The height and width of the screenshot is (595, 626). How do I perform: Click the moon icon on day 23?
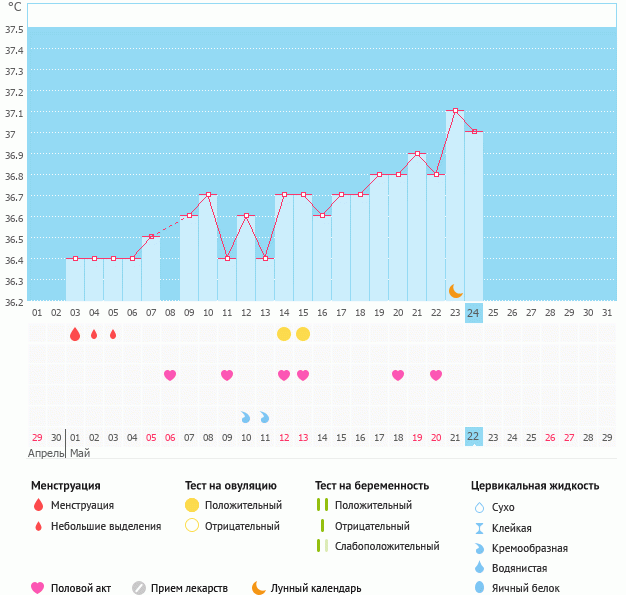(455, 291)
